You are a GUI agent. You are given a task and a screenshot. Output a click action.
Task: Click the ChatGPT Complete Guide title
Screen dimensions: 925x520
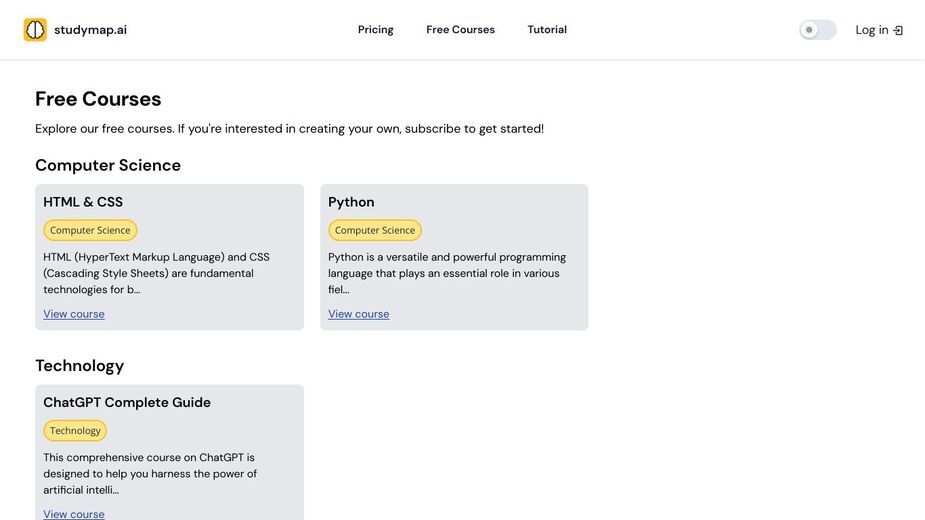(127, 403)
